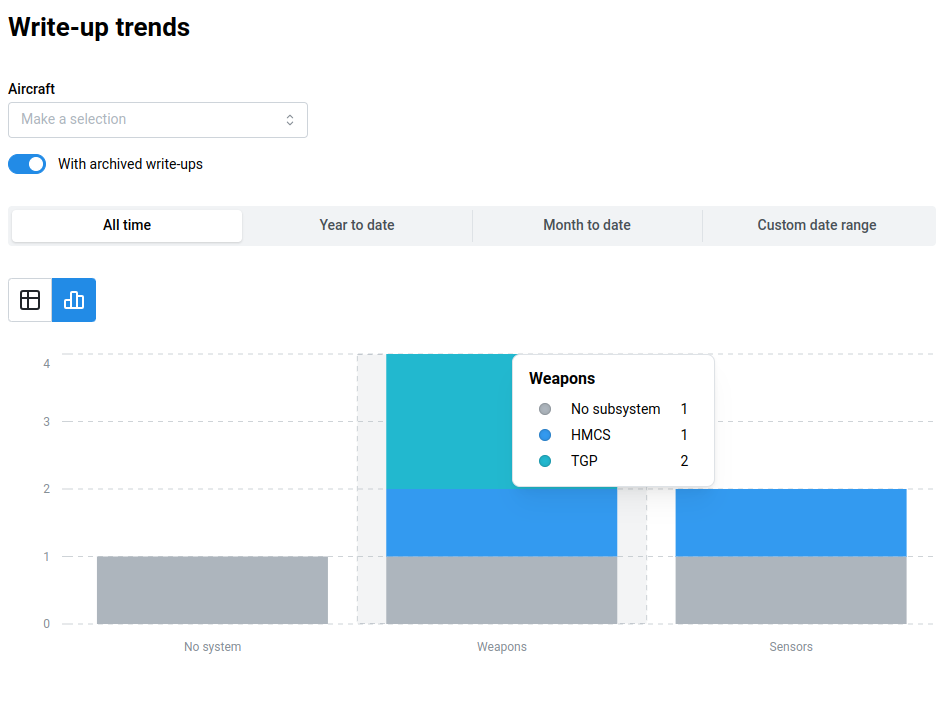This screenshot has width=949, height=725.
Task: Click the gray No system bar
Action: tap(212, 590)
